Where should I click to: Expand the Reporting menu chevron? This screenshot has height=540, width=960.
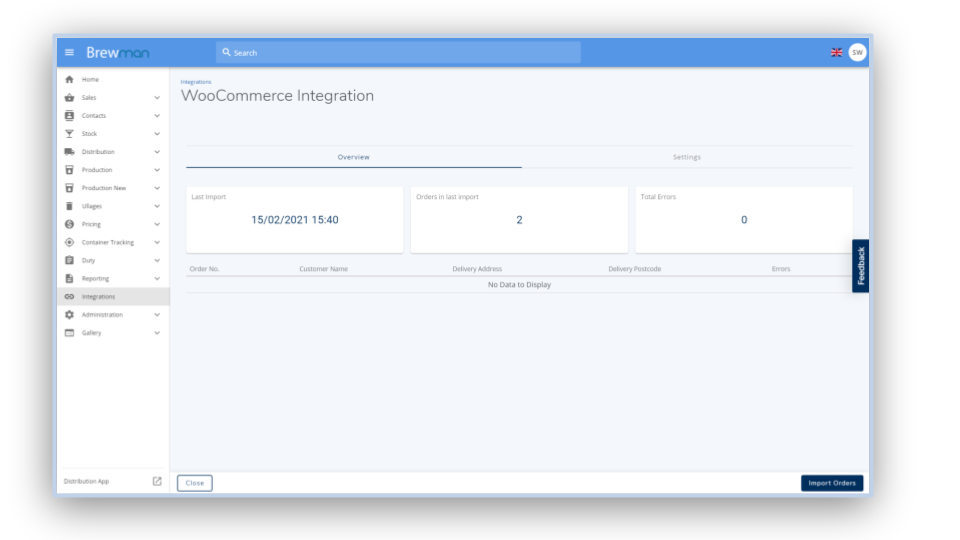[157, 279]
